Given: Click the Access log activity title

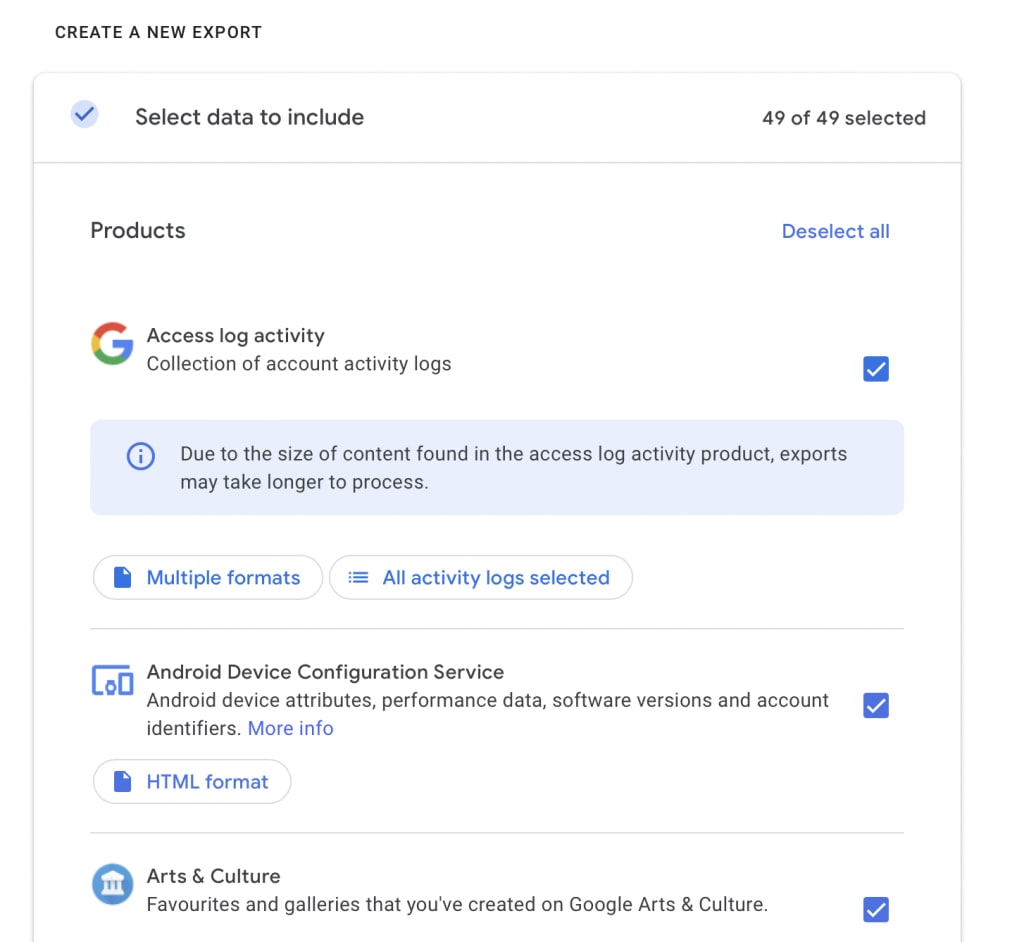Looking at the screenshot, I should click(x=236, y=336).
